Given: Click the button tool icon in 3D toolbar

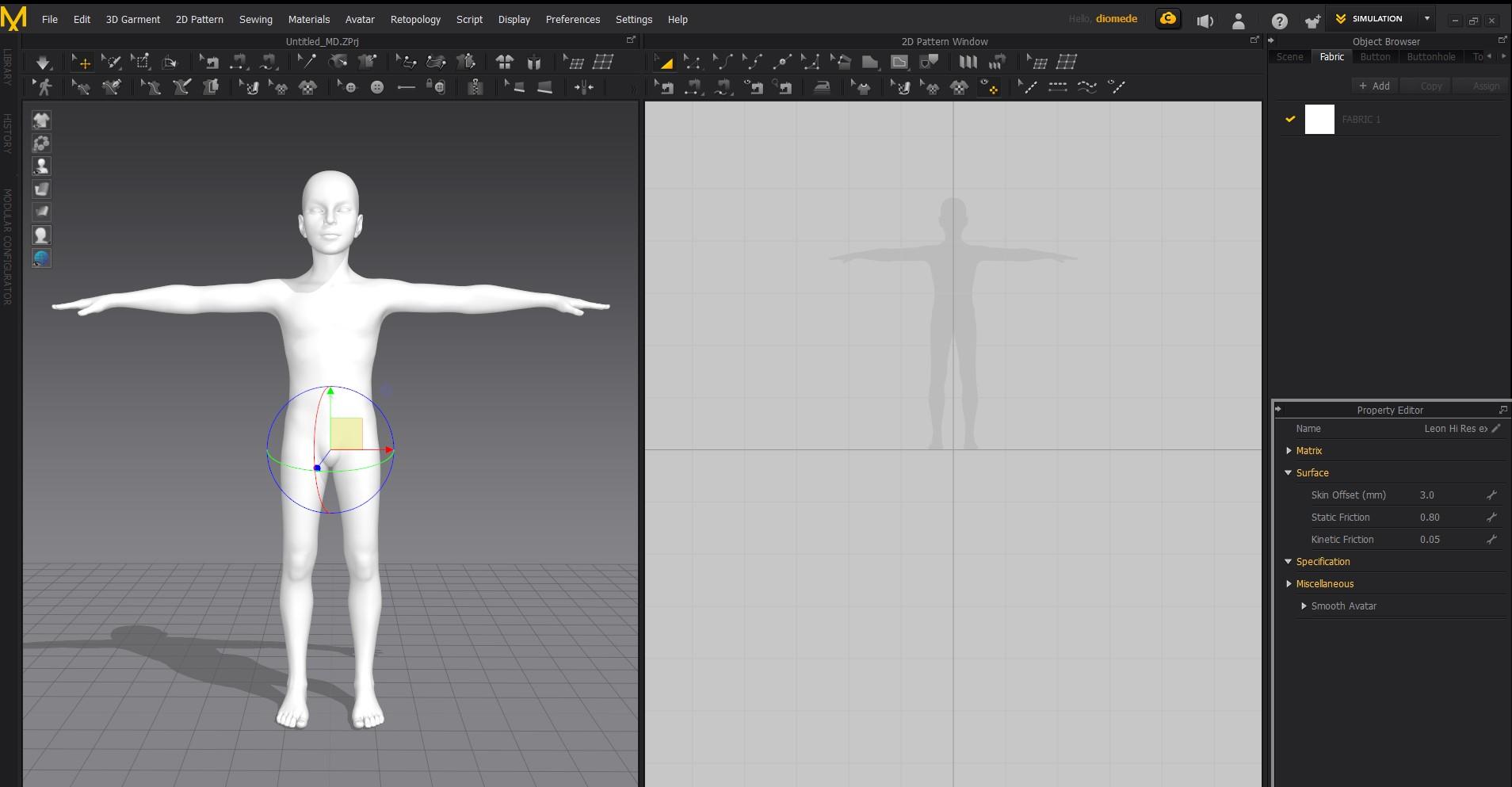Looking at the screenshot, I should [377, 87].
